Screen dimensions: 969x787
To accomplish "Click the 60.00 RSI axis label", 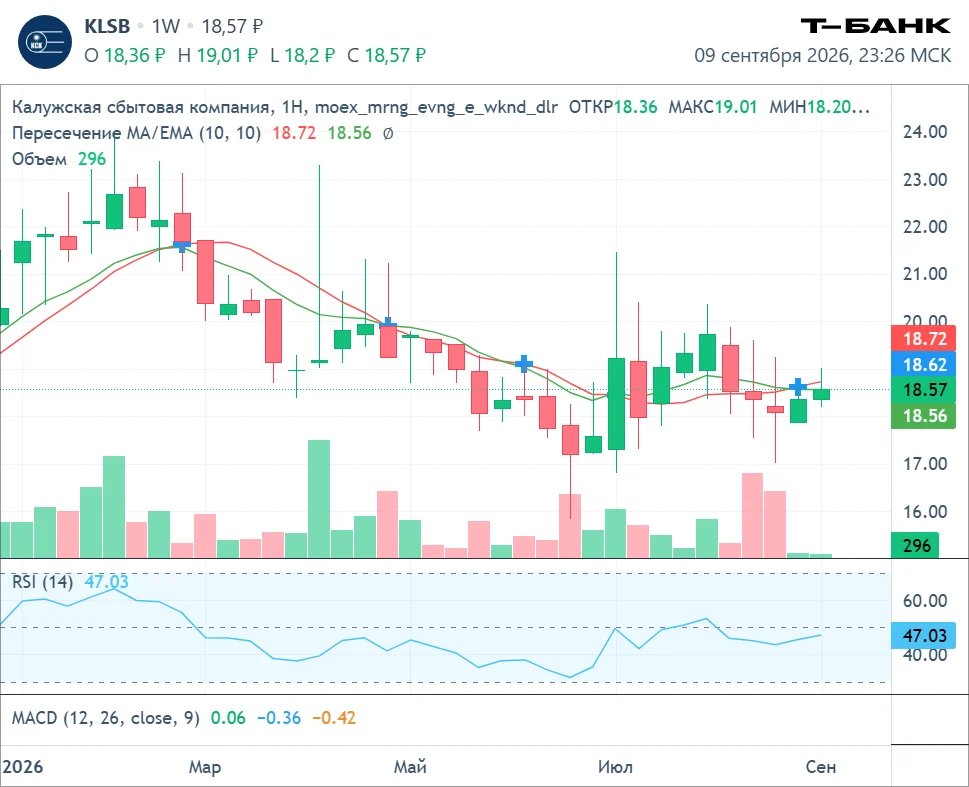I will 925,601.
